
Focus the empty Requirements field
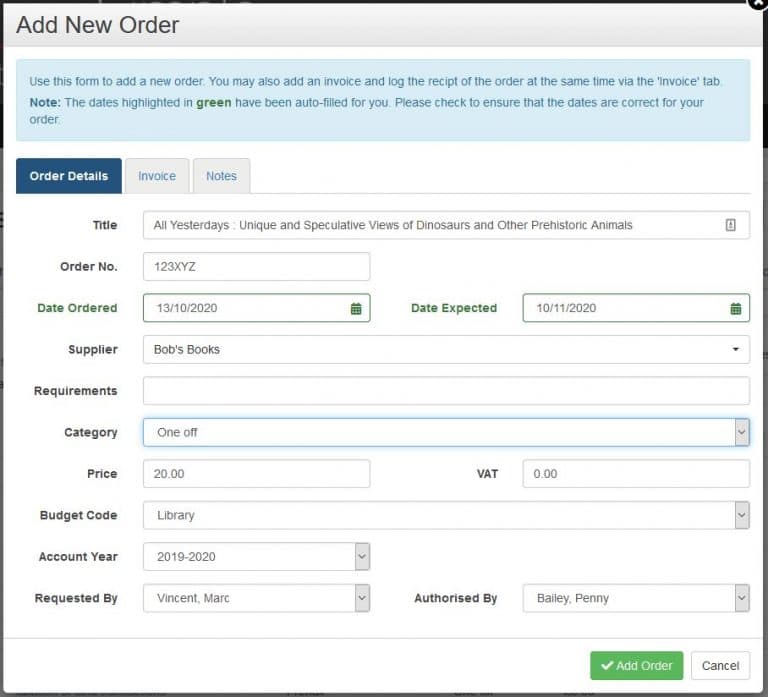[x=446, y=391]
